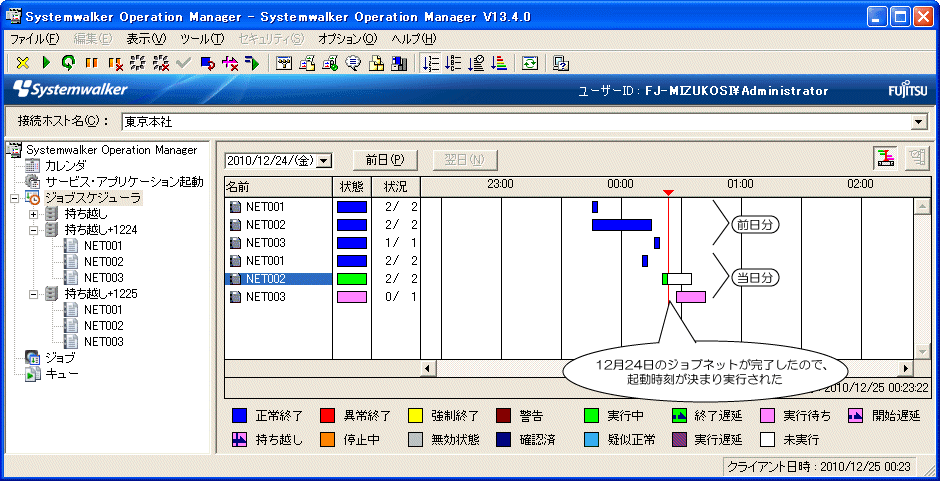The image size is (940, 481).
Task: Collapse the 持ち越し+1224 tree node
Action: tap(34, 230)
